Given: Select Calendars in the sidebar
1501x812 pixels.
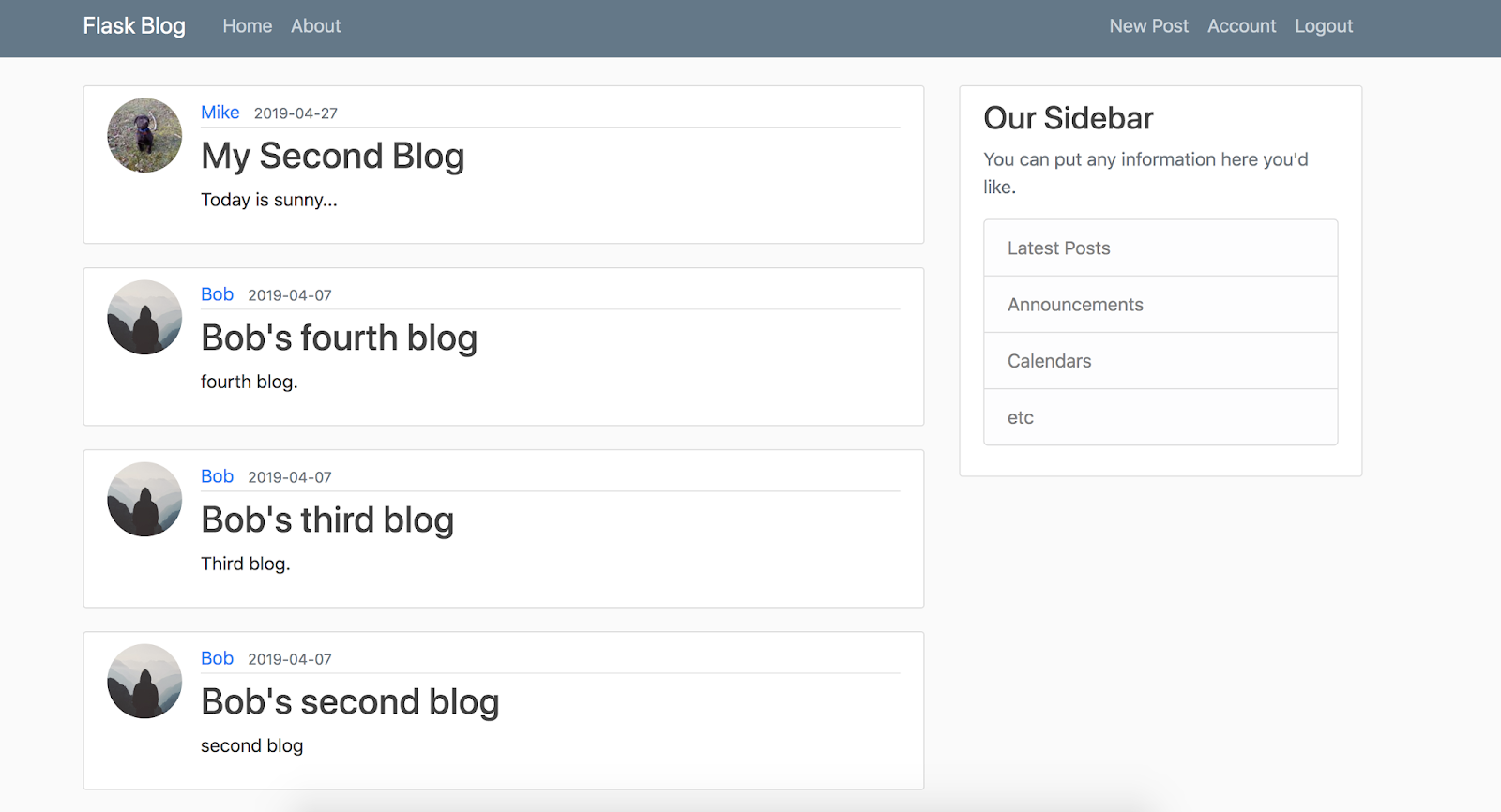Looking at the screenshot, I should pyautogui.click(x=1049, y=361).
